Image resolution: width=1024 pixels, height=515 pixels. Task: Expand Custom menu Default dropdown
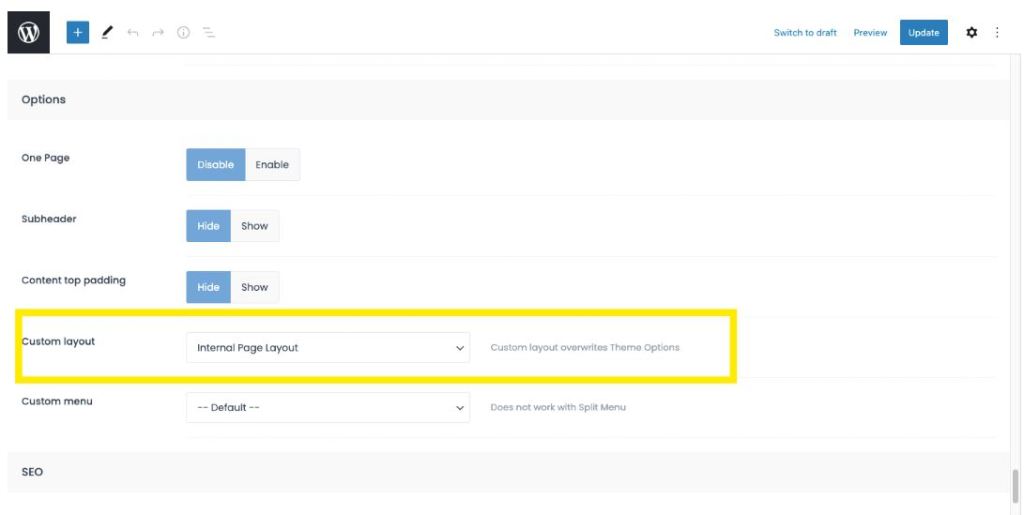coord(327,408)
